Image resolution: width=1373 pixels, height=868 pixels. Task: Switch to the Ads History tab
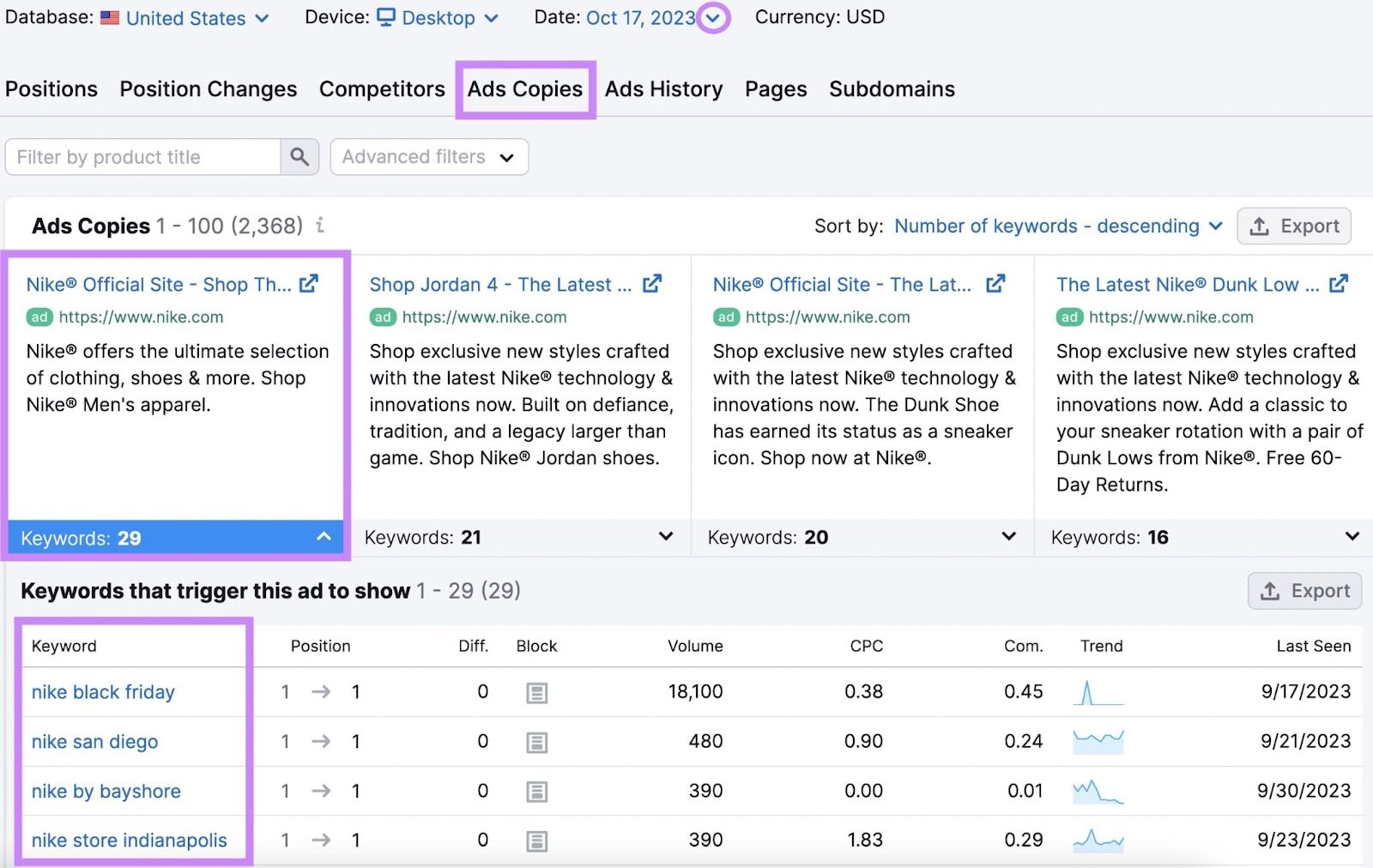(663, 88)
